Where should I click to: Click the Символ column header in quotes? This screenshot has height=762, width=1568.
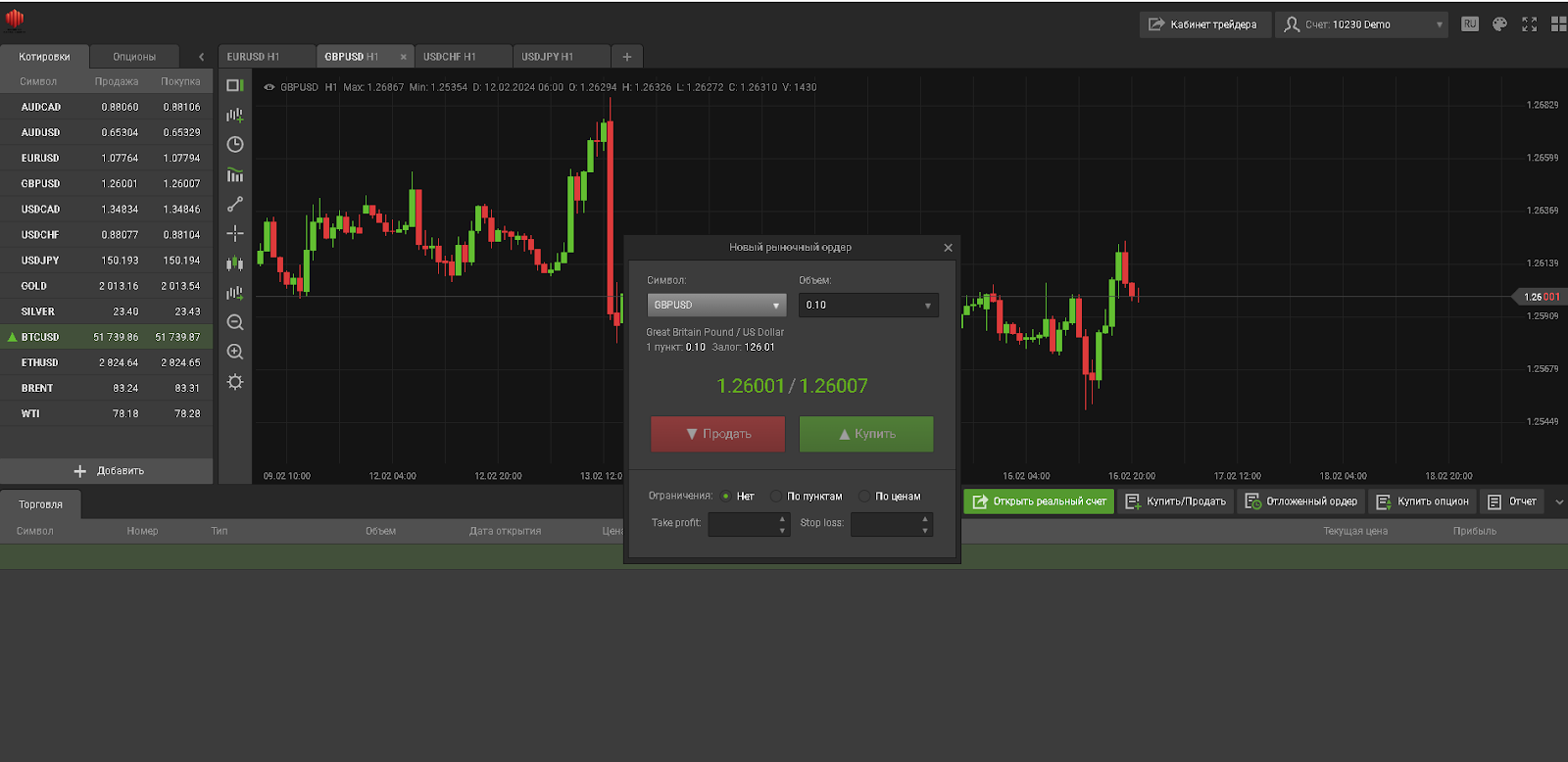[38, 81]
